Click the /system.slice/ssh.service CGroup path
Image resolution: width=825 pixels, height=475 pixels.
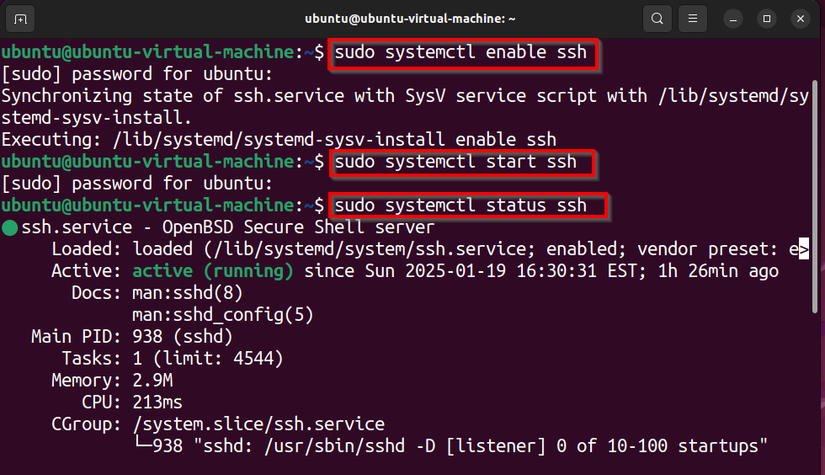(258, 424)
